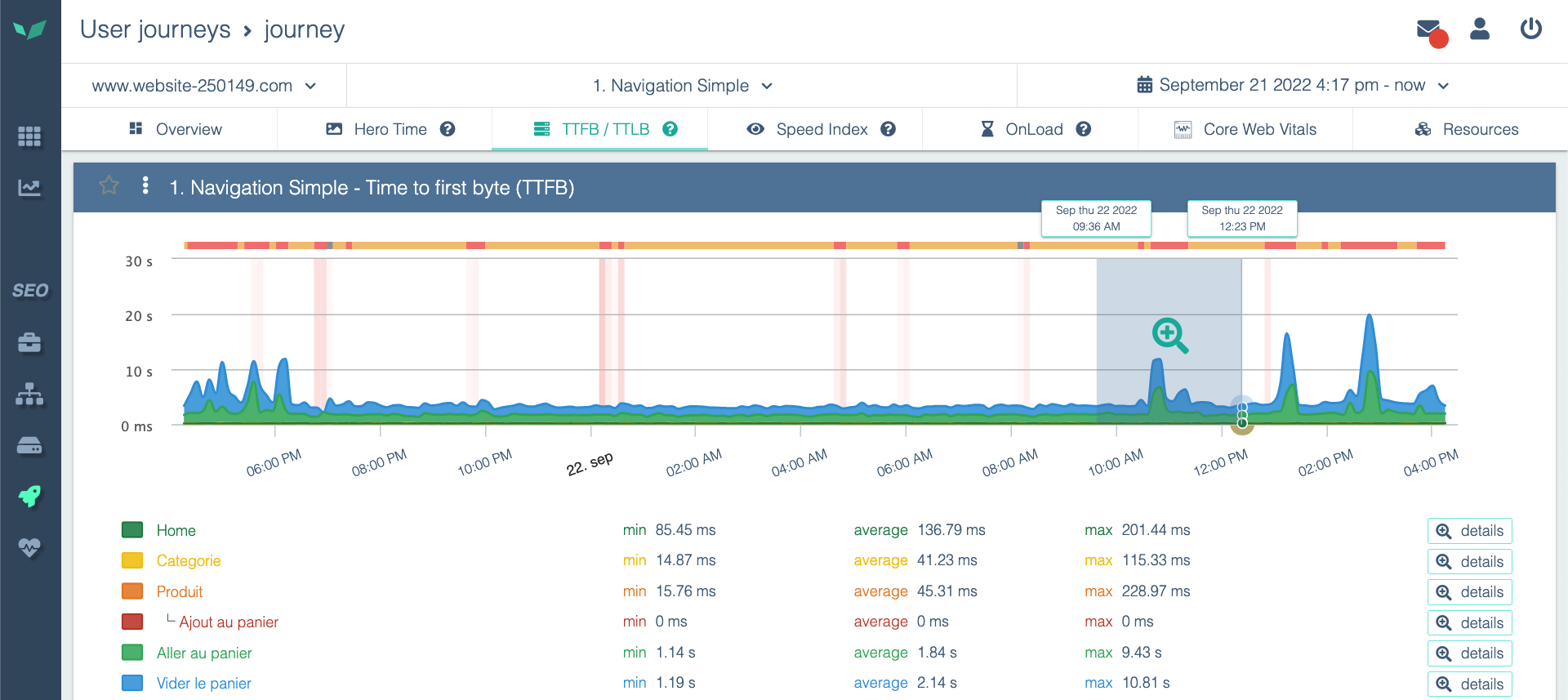Click the Hero Time help question mark
Screen dimensions: 1568x700
tap(448, 129)
